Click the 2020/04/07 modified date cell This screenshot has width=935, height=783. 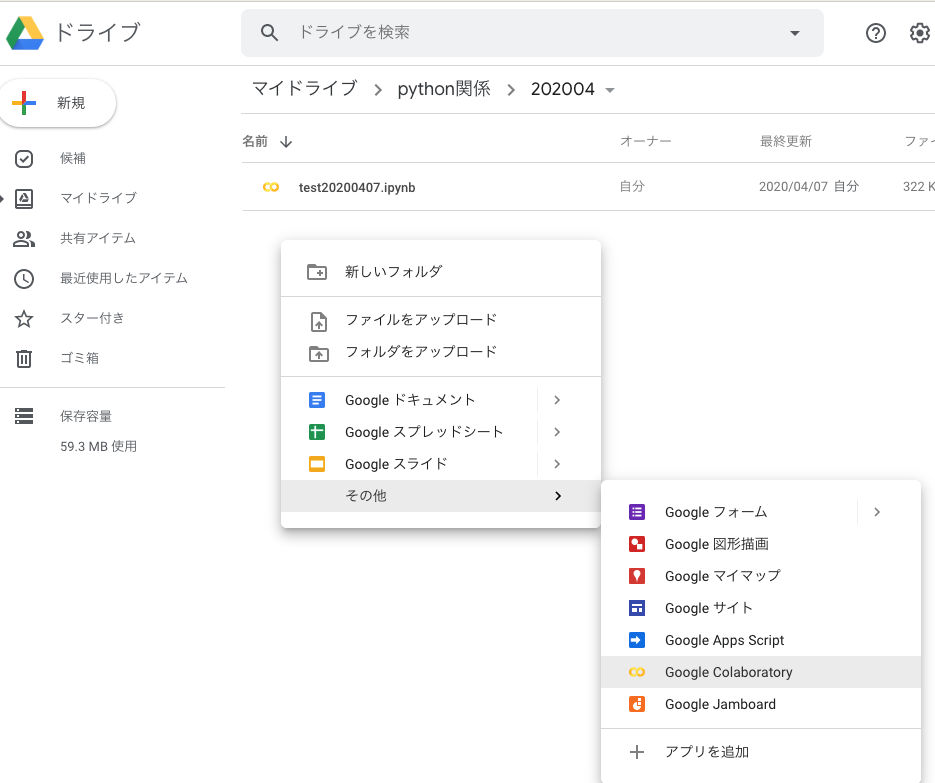[x=809, y=187]
